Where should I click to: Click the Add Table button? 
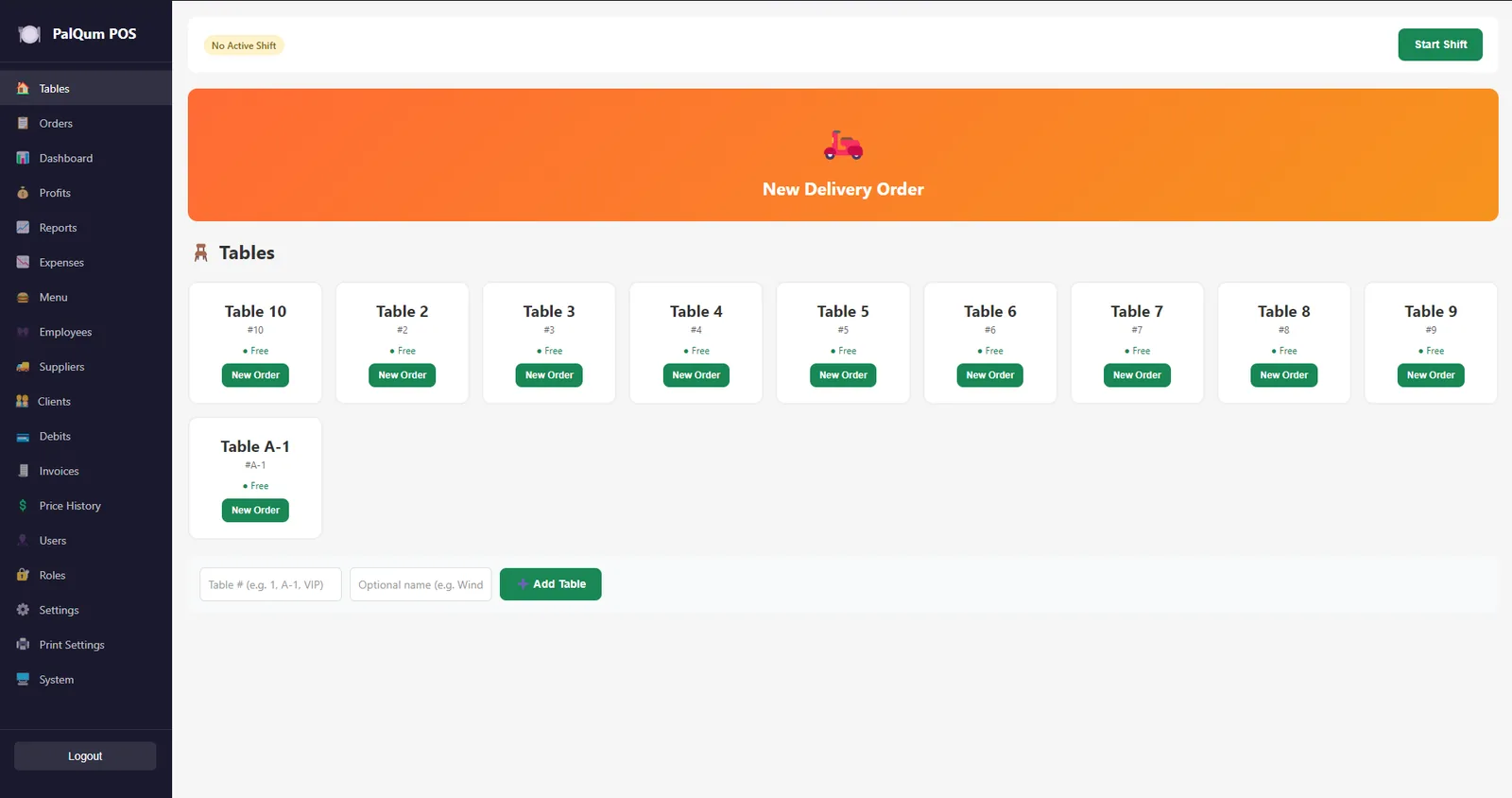(x=550, y=584)
